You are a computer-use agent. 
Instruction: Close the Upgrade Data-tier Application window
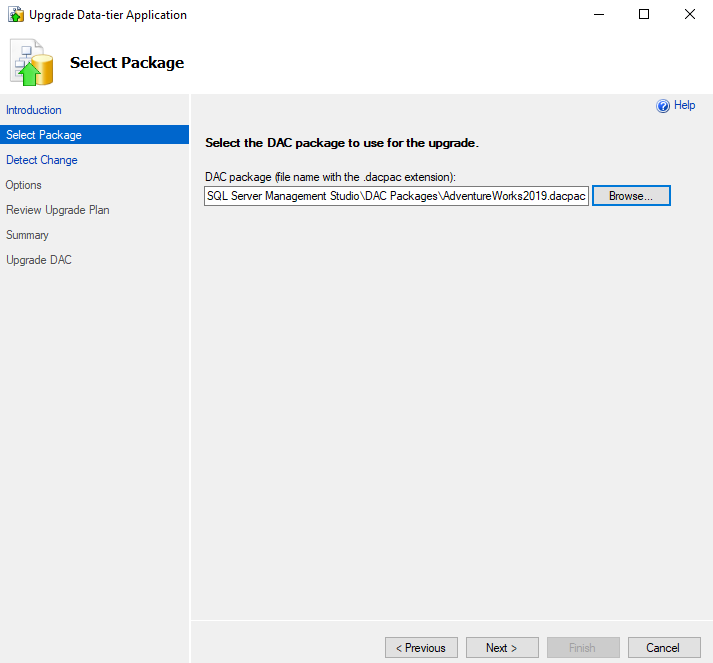pos(690,14)
